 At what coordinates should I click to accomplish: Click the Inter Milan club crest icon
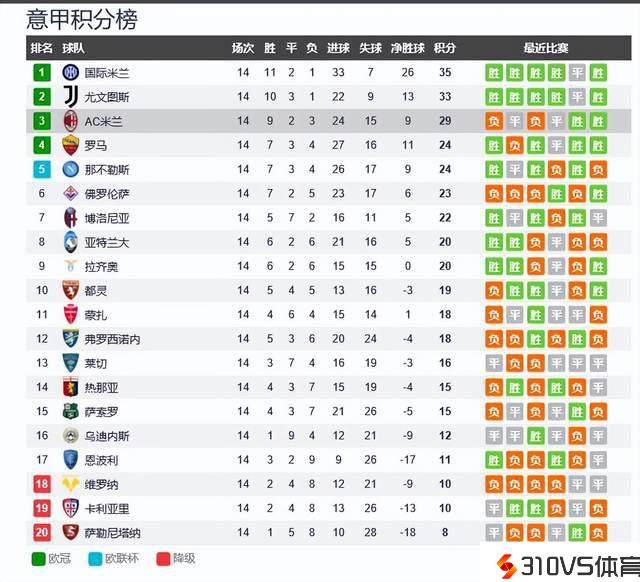71,72
